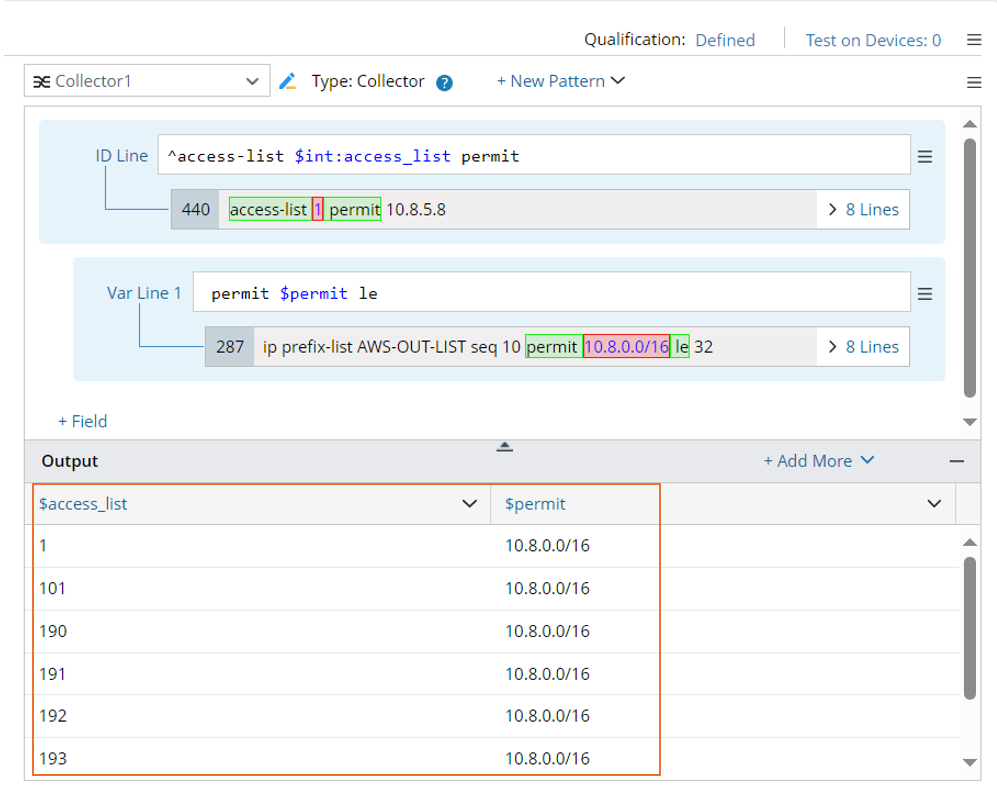This screenshot has height=788, width=997.
Task: Open the hamburger menu beside Test on Devices
Action: (974, 40)
